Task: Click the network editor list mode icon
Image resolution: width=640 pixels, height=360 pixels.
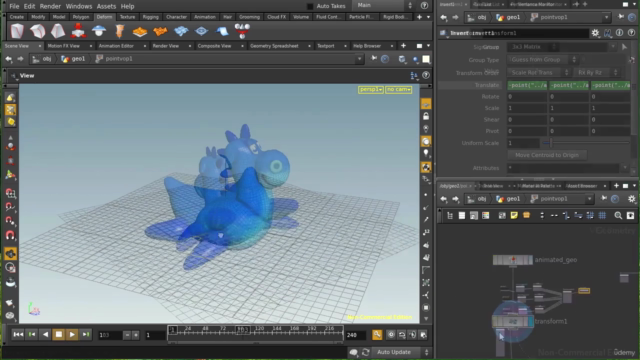Action: click(462, 216)
